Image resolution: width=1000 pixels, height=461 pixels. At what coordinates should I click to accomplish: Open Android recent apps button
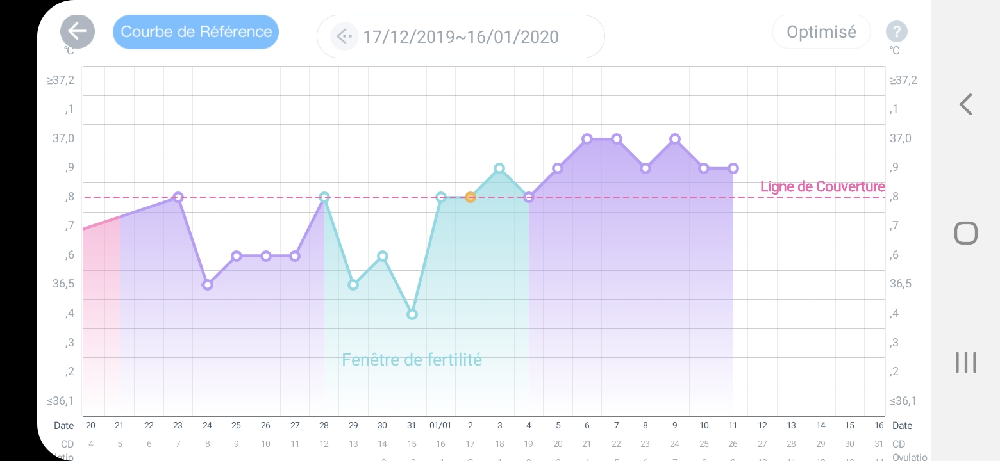pyautogui.click(x=965, y=362)
